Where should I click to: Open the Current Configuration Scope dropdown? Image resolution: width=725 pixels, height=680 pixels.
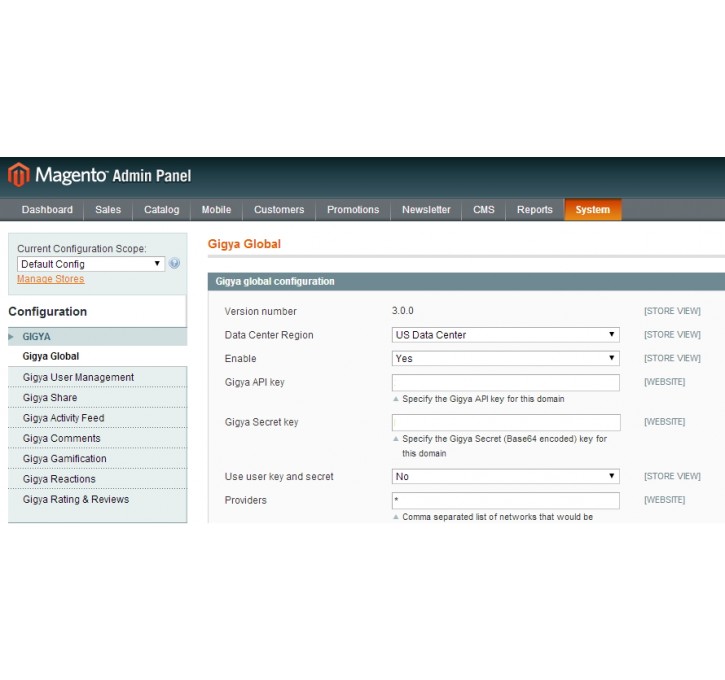click(91, 264)
